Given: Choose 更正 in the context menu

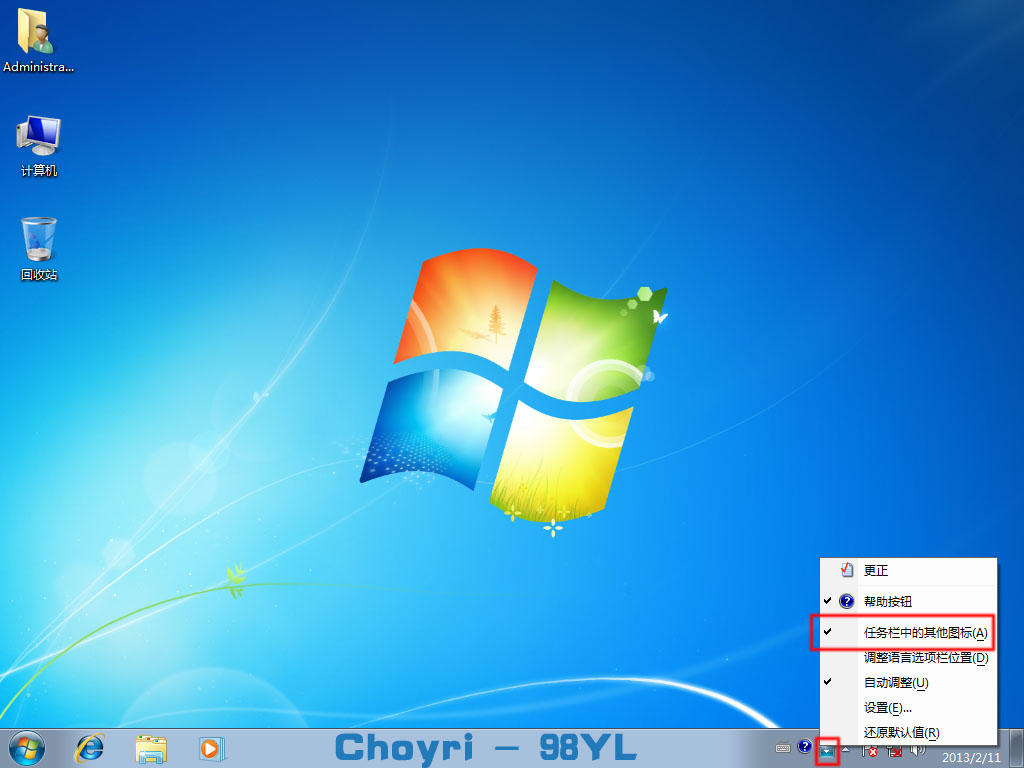Looking at the screenshot, I should (x=908, y=571).
